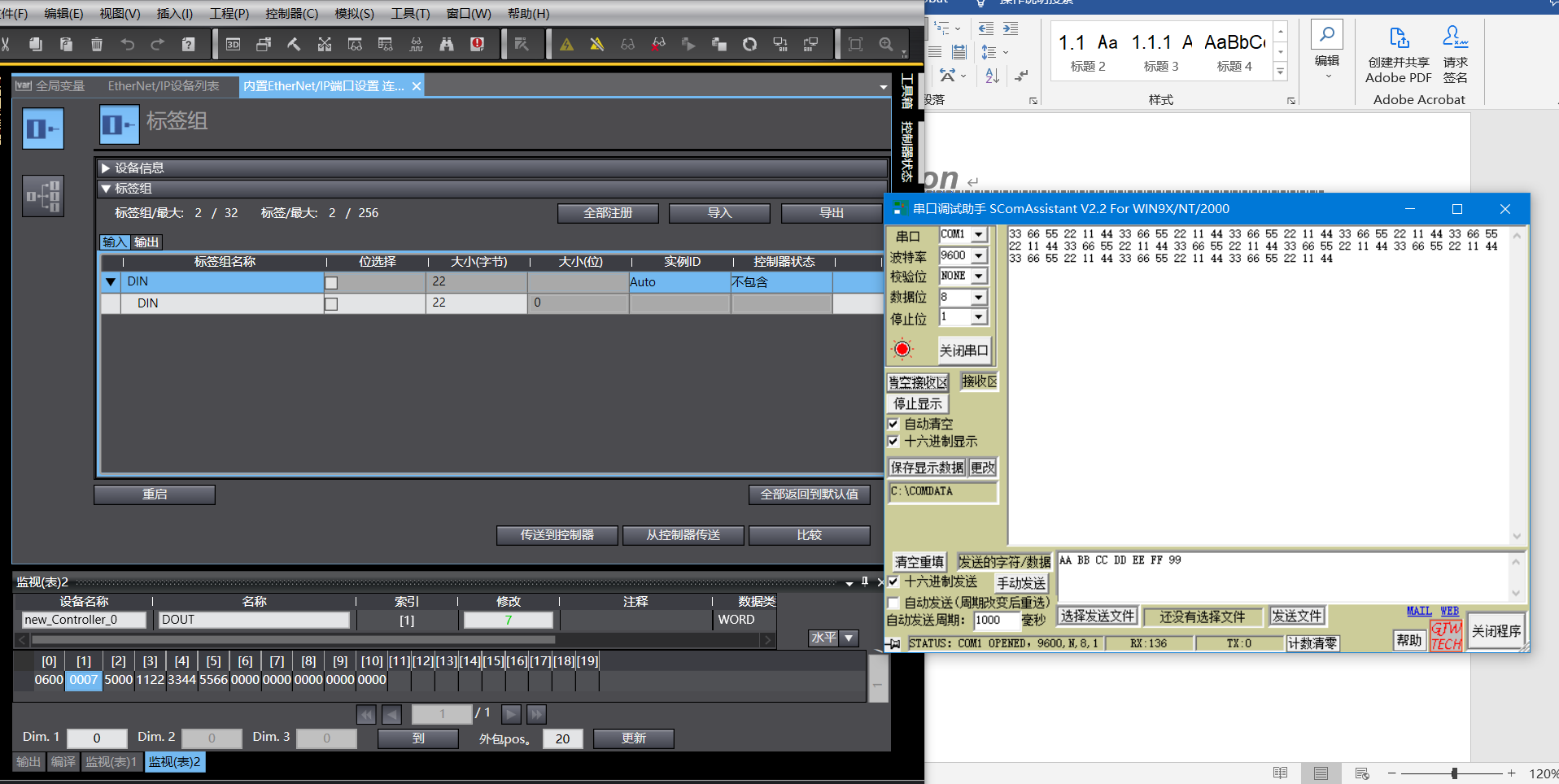Open the 水平 orientation dropdown in watch table

(849, 638)
